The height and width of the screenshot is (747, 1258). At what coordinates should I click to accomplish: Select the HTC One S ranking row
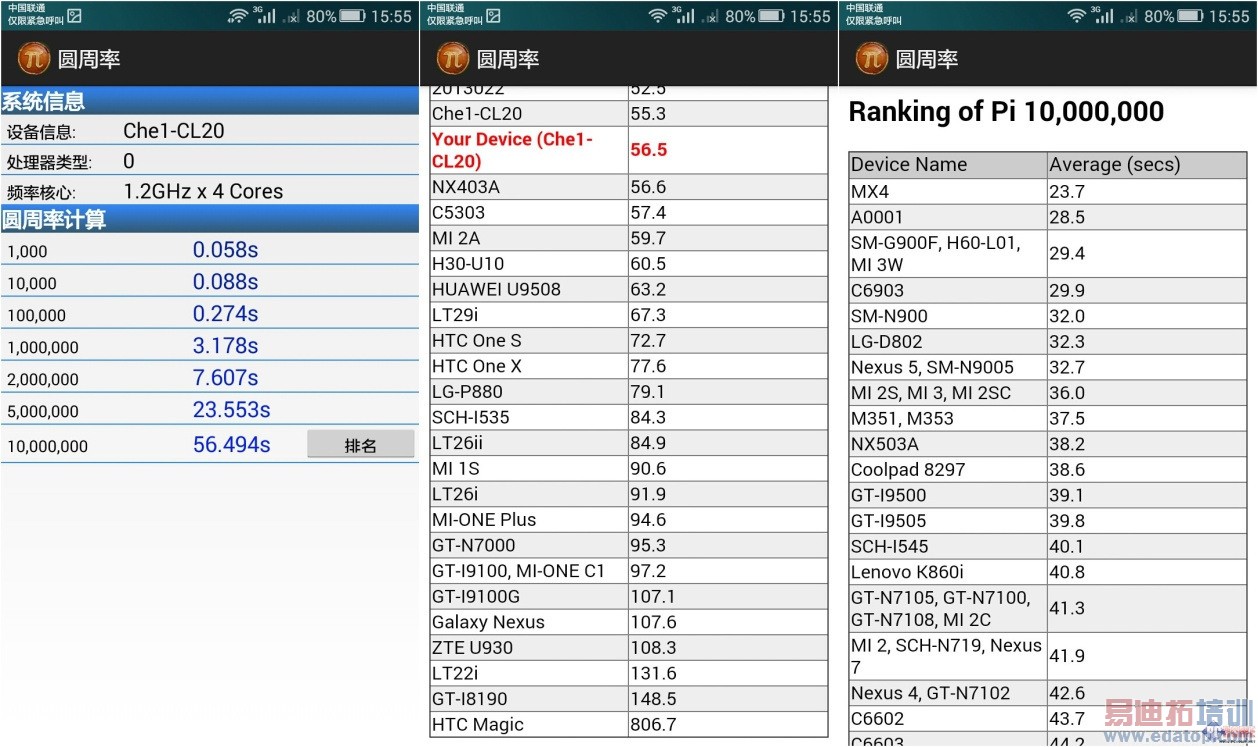pos(629,340)
